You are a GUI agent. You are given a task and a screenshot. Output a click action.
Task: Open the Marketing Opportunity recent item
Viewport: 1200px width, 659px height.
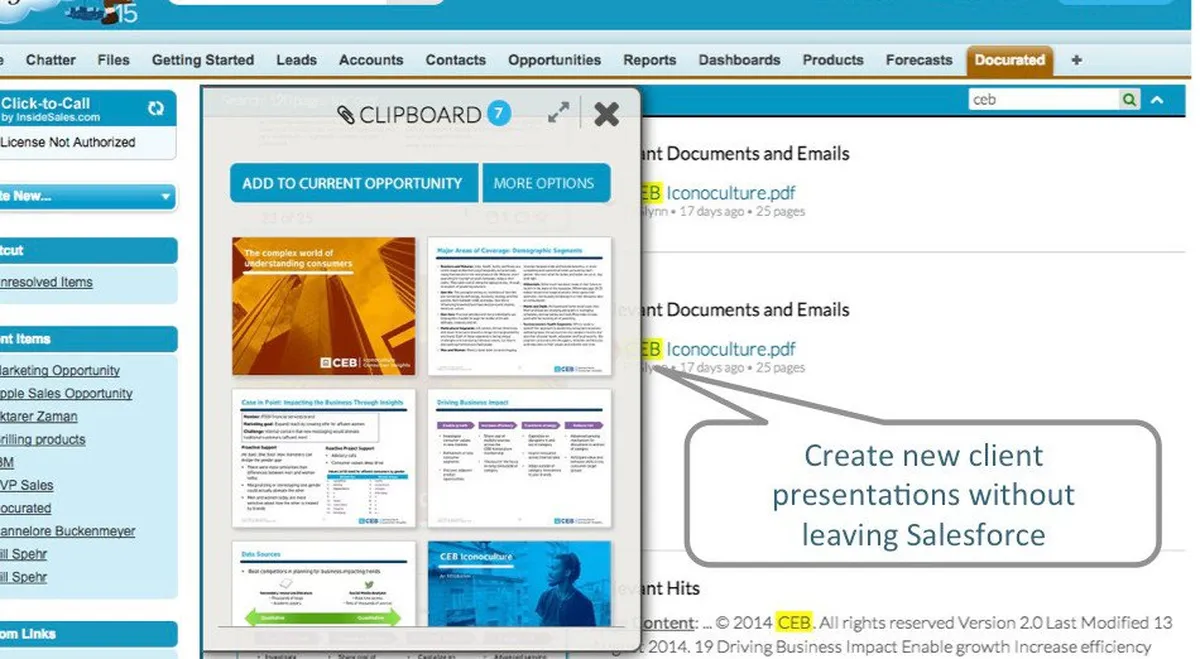point(60,370)
